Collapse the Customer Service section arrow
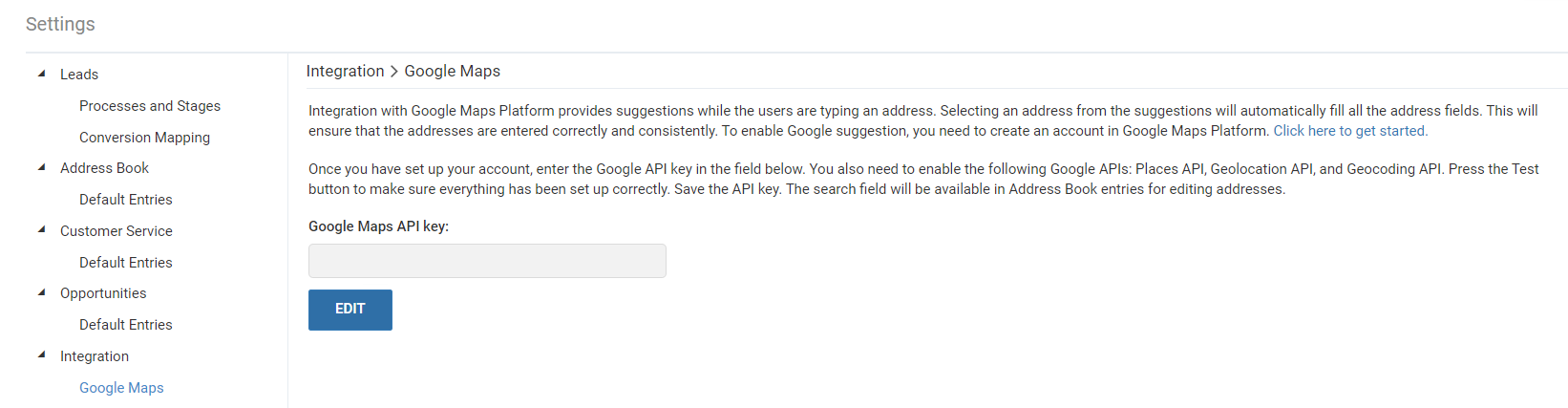 click(x=41, y=230)
